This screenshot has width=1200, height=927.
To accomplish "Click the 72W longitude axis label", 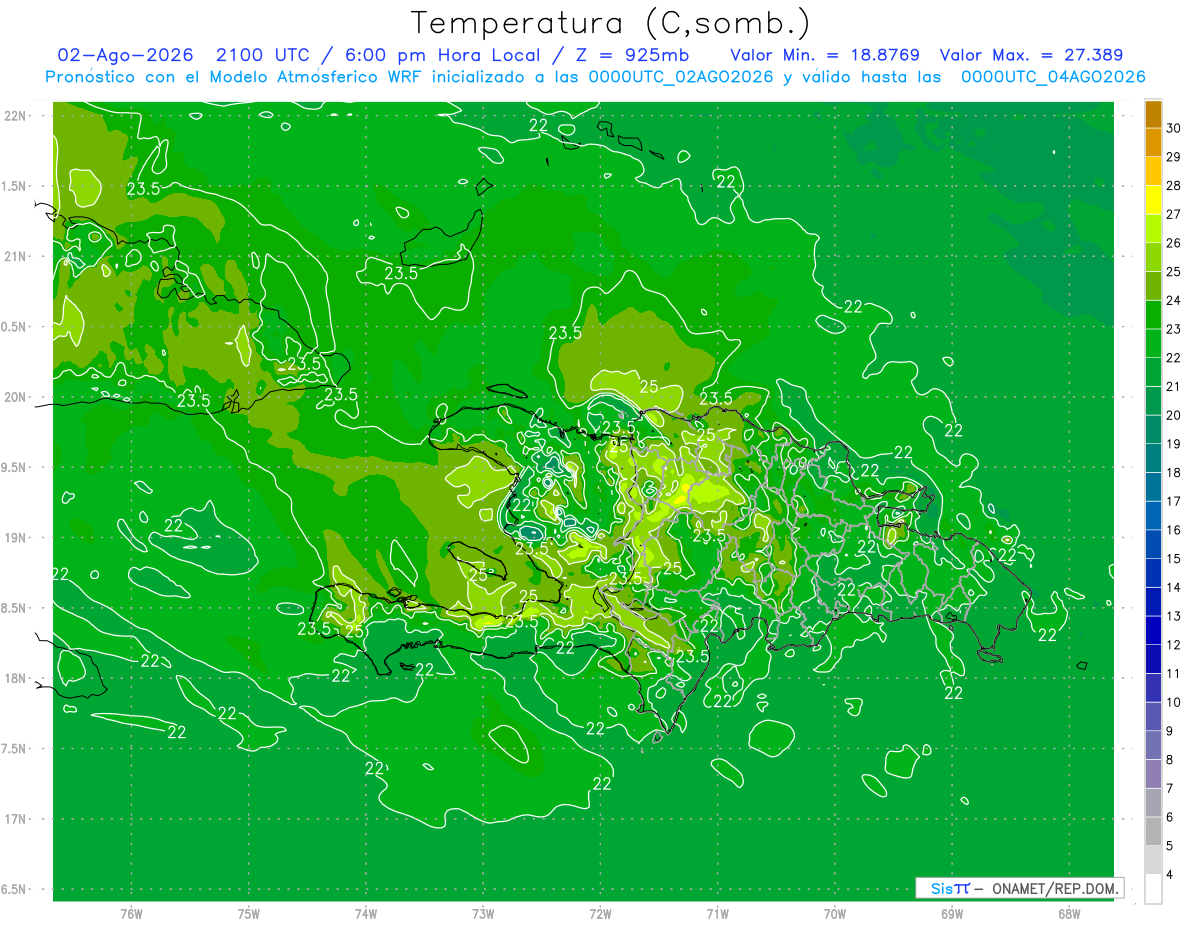I will (x=600, y=914).
